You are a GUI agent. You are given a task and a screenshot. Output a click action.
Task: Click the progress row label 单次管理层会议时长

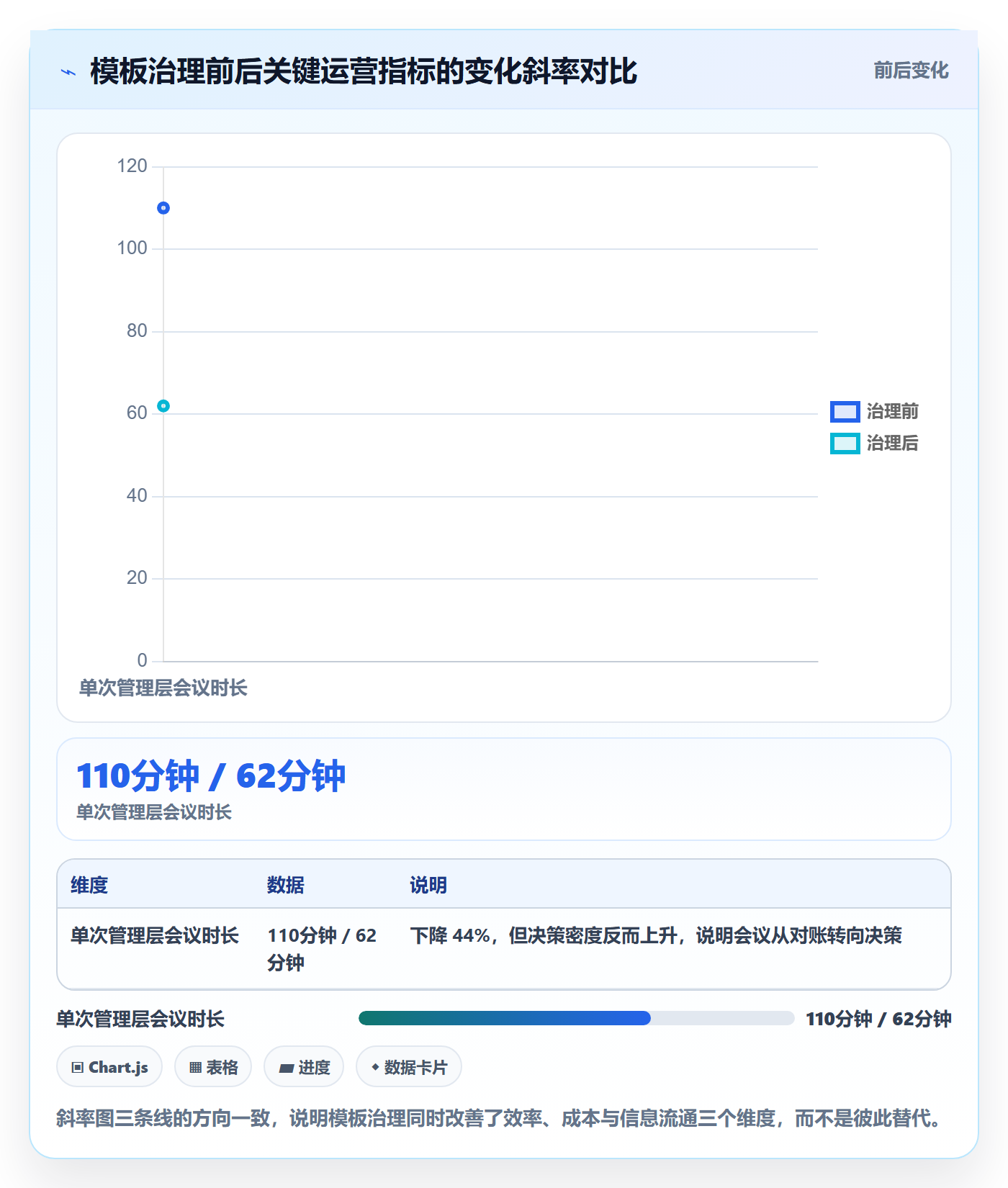pos(140,1019)
